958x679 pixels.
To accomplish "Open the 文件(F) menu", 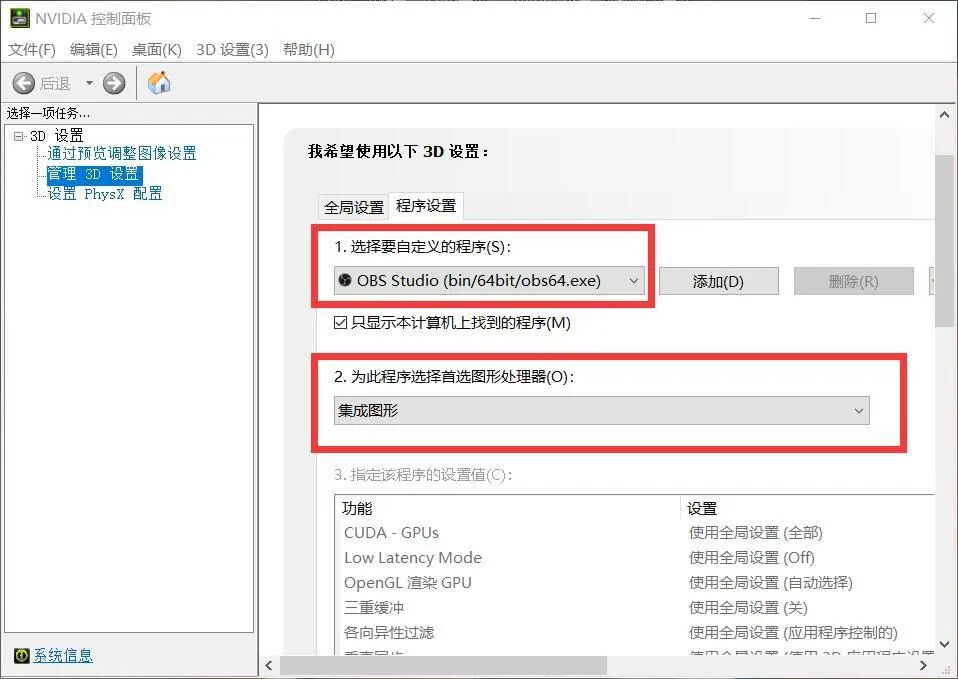I will tap(32, 50).
